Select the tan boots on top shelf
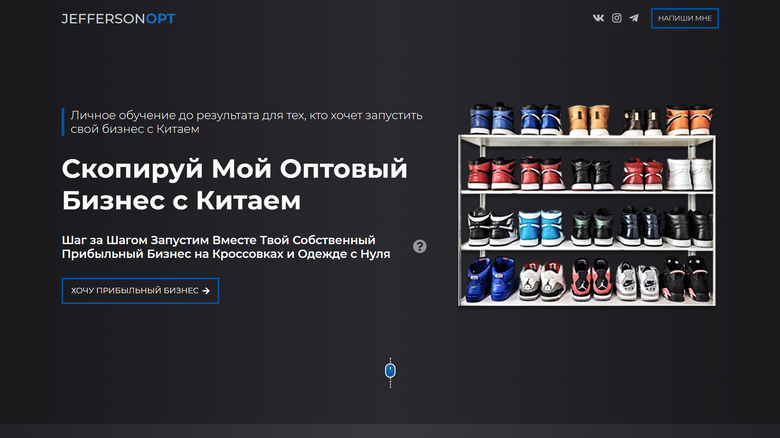Viewport: 780px width, 438px height. [x=589, y=120]
